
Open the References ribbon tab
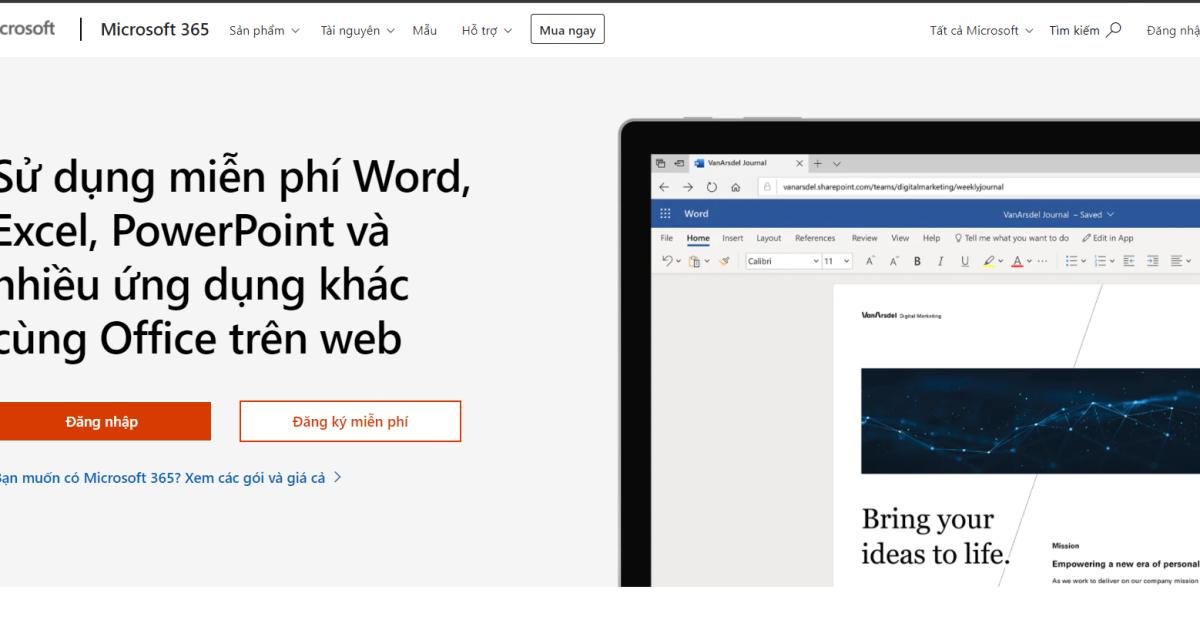[815, 238]
